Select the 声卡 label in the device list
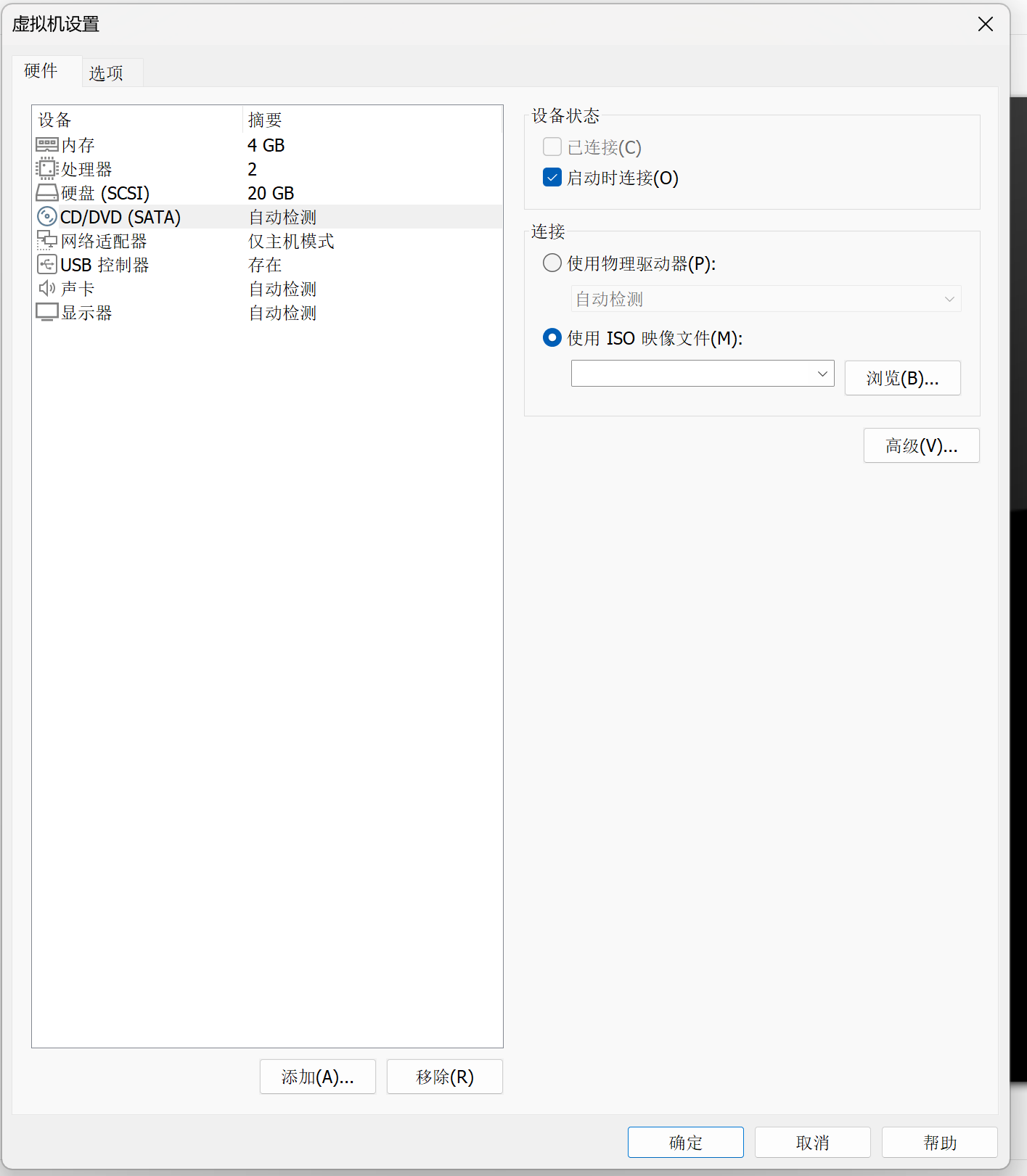This screenshot has width=1027, height=1176. 78,289
